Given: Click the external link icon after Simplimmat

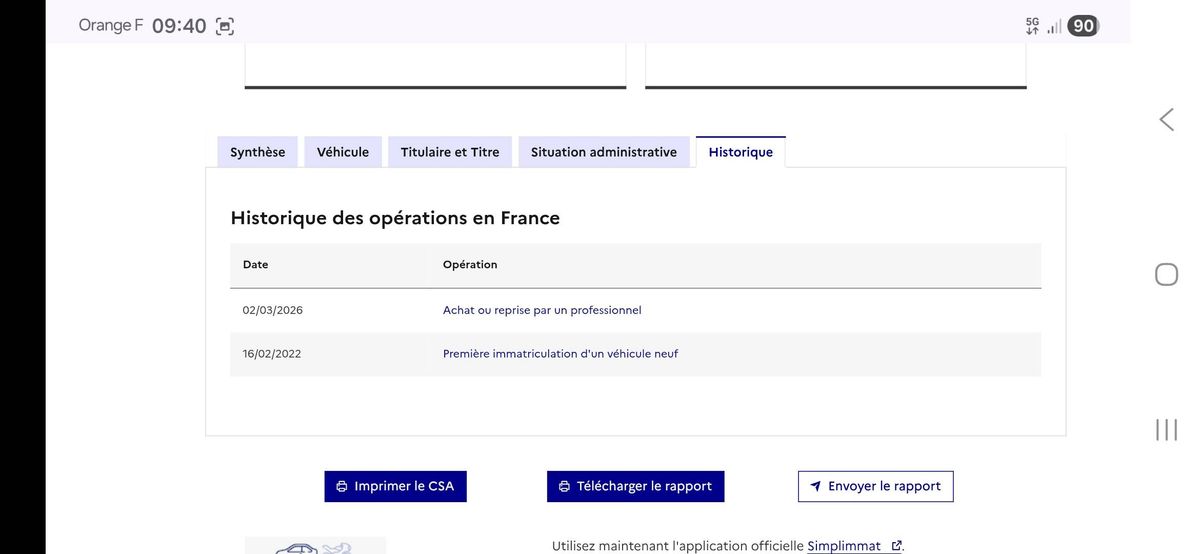Looking at the screenshot, I should (896, 546).
